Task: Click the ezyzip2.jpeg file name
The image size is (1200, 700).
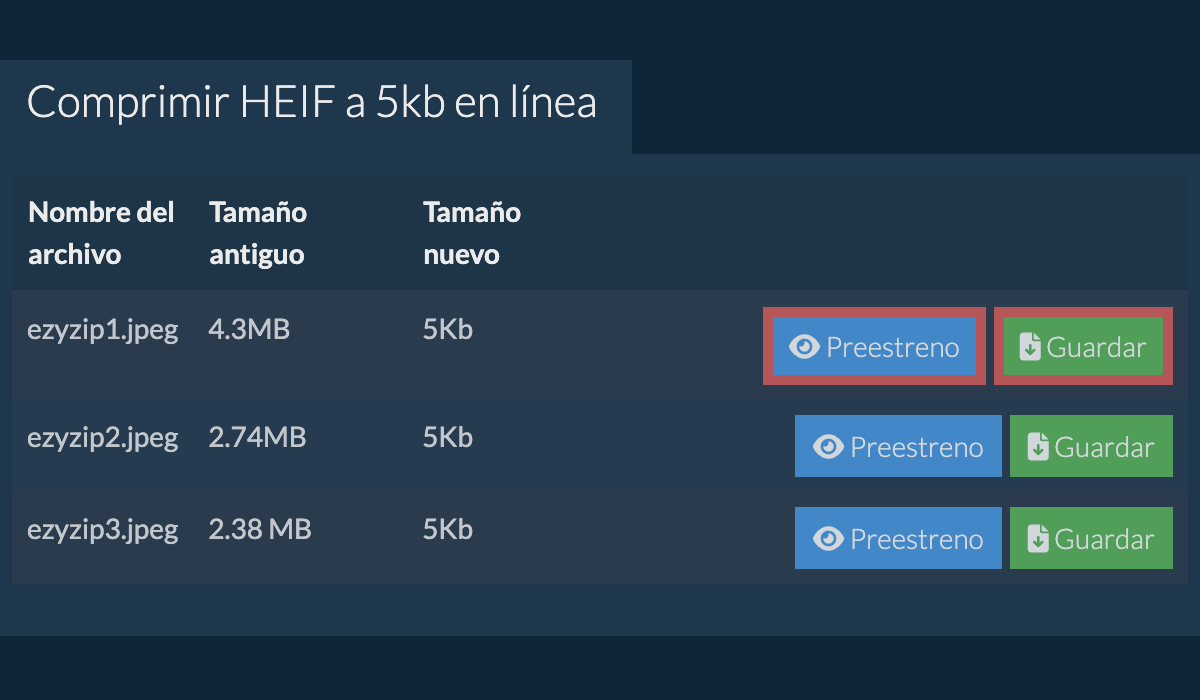Action: [x=102, y=437]
